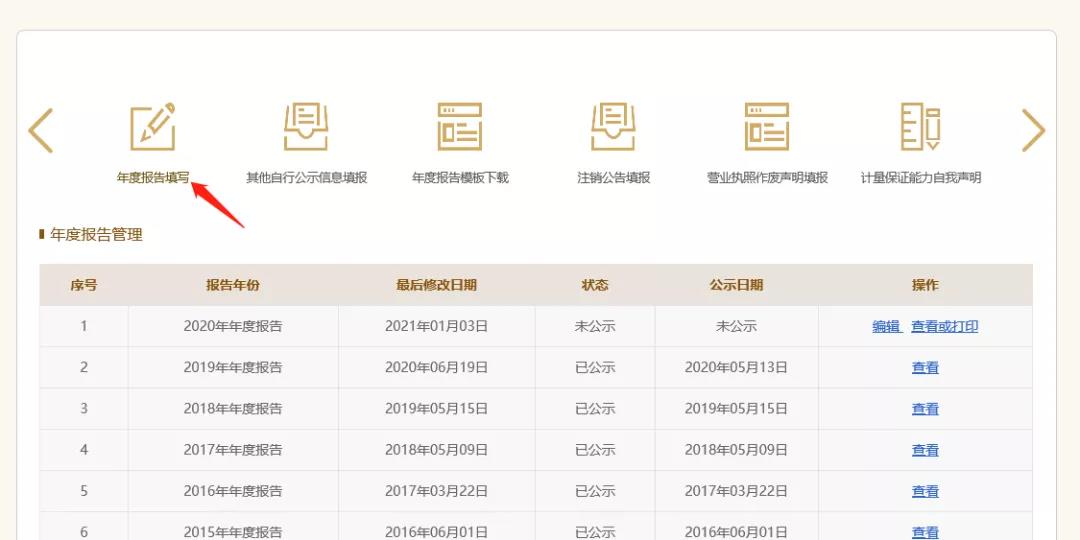Click the 2021年01月03日 modified date

click(436, 326)
